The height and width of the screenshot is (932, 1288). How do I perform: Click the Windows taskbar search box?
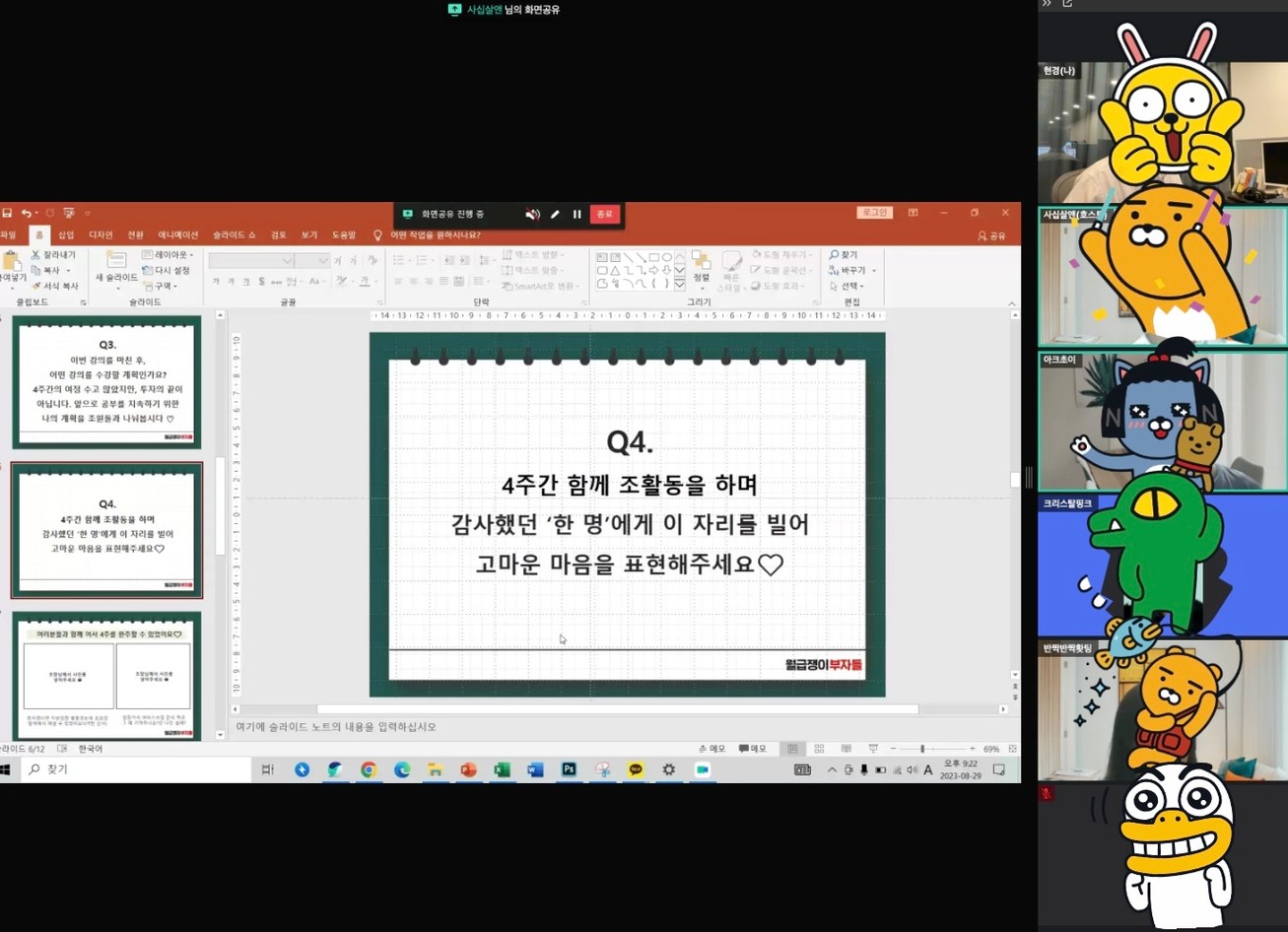(138, 769)
